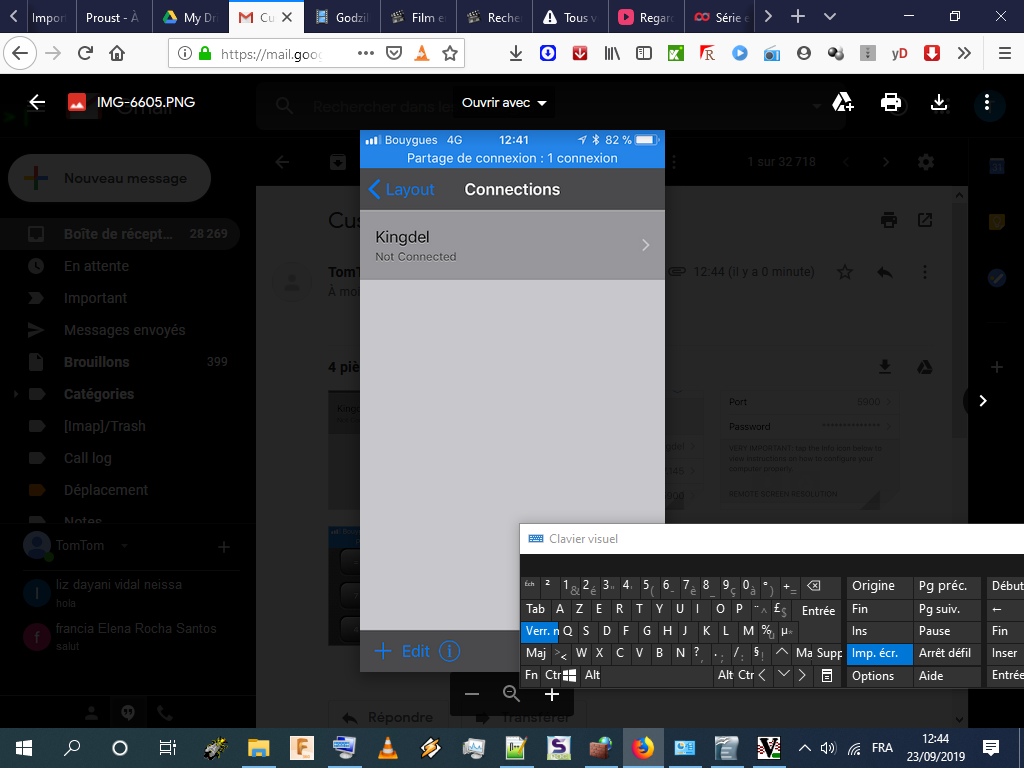Show hidden system tray icons
The height and width of the screenshot is (768, 1024).
point(805,748)
